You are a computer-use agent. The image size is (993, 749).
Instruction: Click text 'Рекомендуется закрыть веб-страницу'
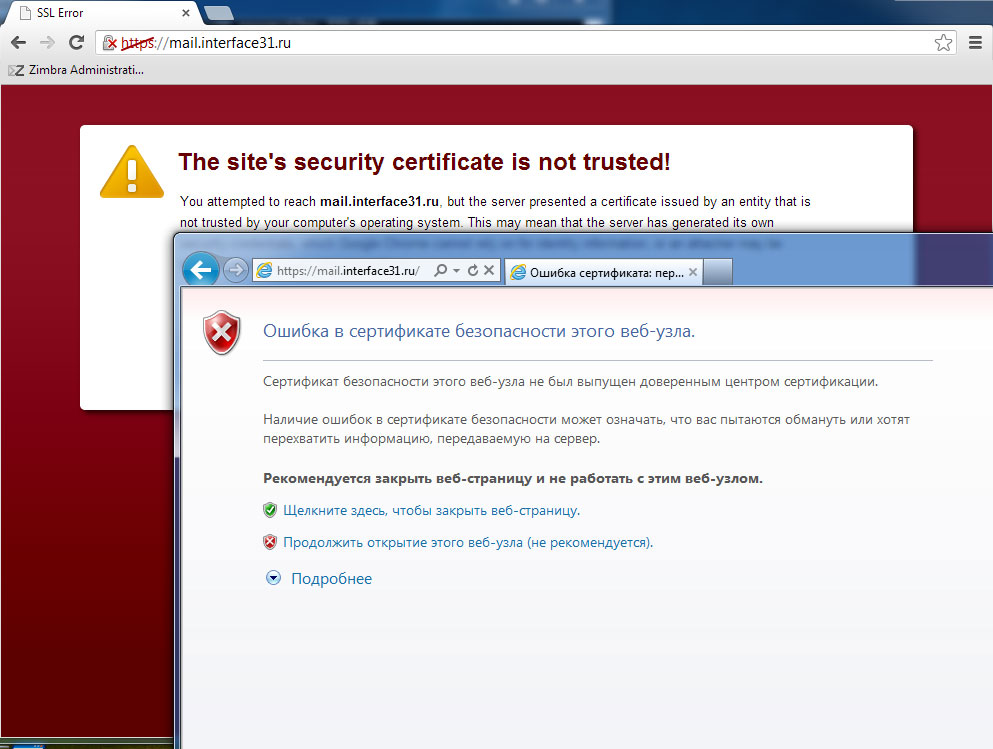click(398, 479)
